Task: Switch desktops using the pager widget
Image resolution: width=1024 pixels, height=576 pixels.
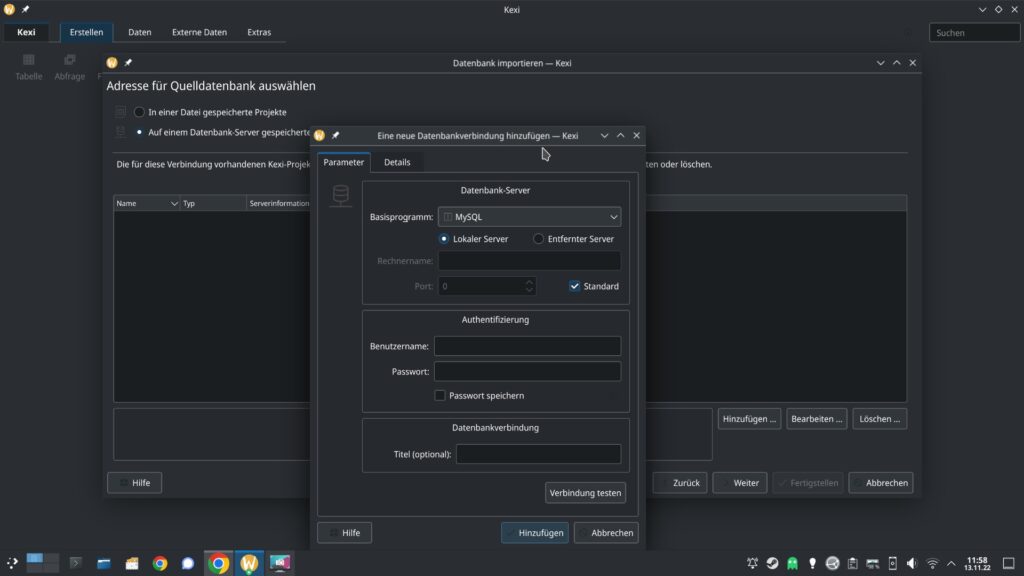Action: click(x=42, y=562)
